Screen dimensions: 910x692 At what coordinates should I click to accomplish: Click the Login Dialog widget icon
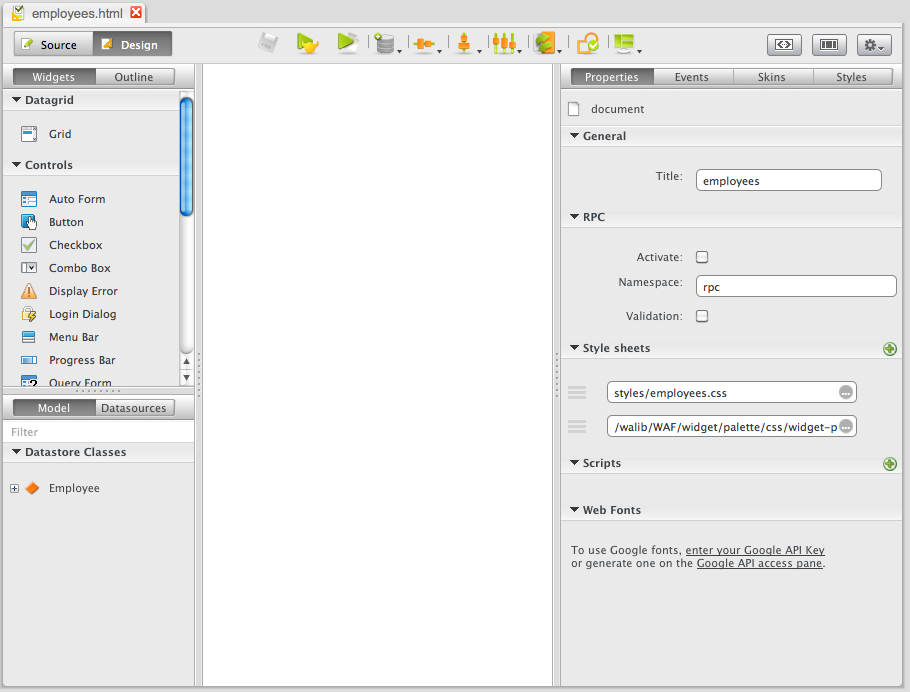click(29, 314)
